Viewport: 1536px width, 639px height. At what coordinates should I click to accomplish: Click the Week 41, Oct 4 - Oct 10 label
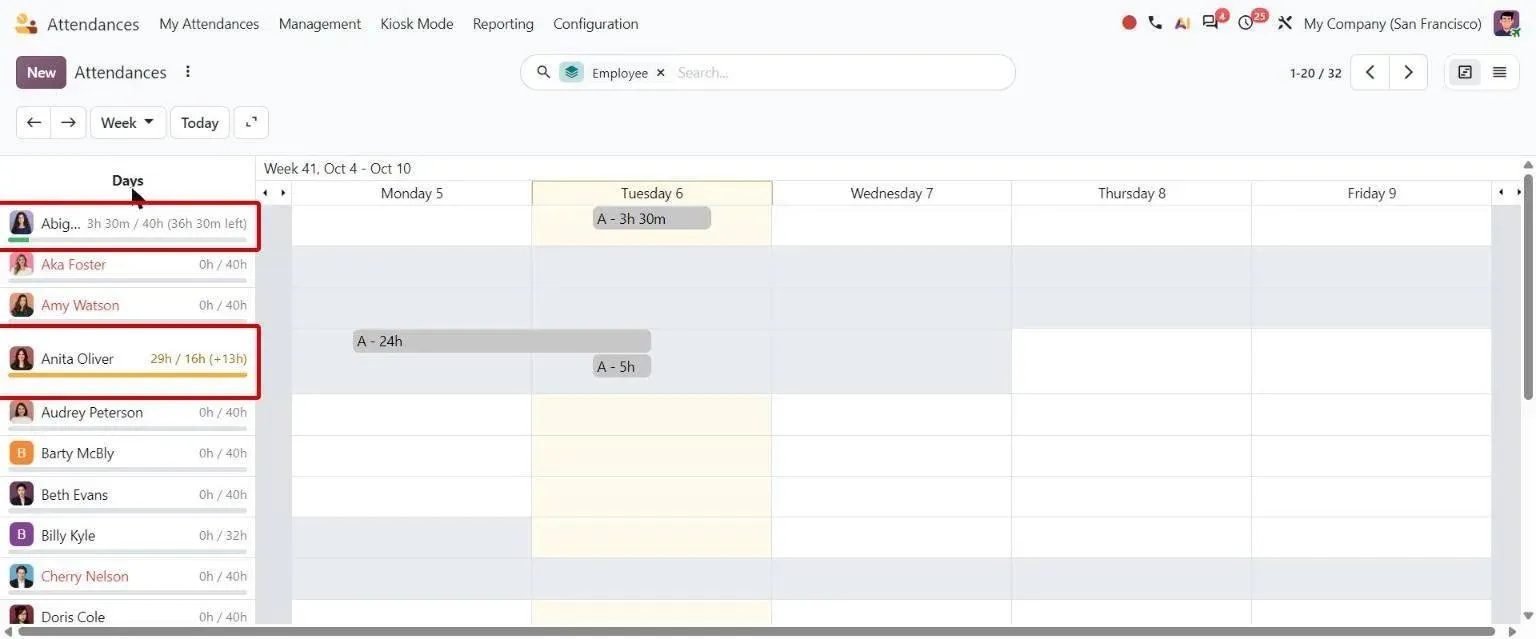click(x=337, y=168)
